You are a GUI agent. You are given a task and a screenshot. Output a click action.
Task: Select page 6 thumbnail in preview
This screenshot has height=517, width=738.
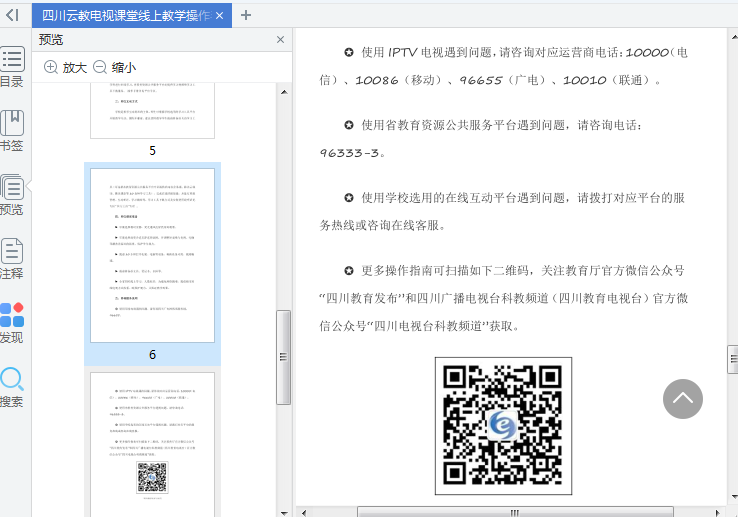[152, 256]
